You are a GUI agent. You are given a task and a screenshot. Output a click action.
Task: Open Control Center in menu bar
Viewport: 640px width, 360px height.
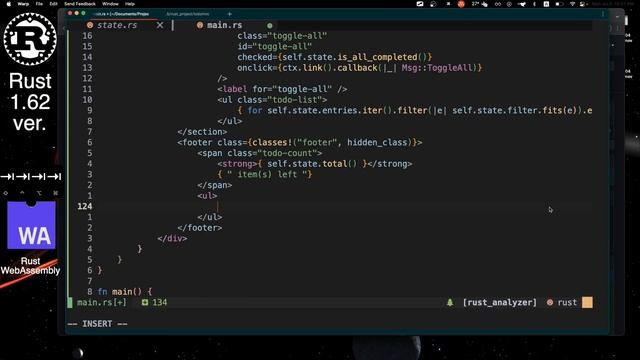[x=583, y=4]
